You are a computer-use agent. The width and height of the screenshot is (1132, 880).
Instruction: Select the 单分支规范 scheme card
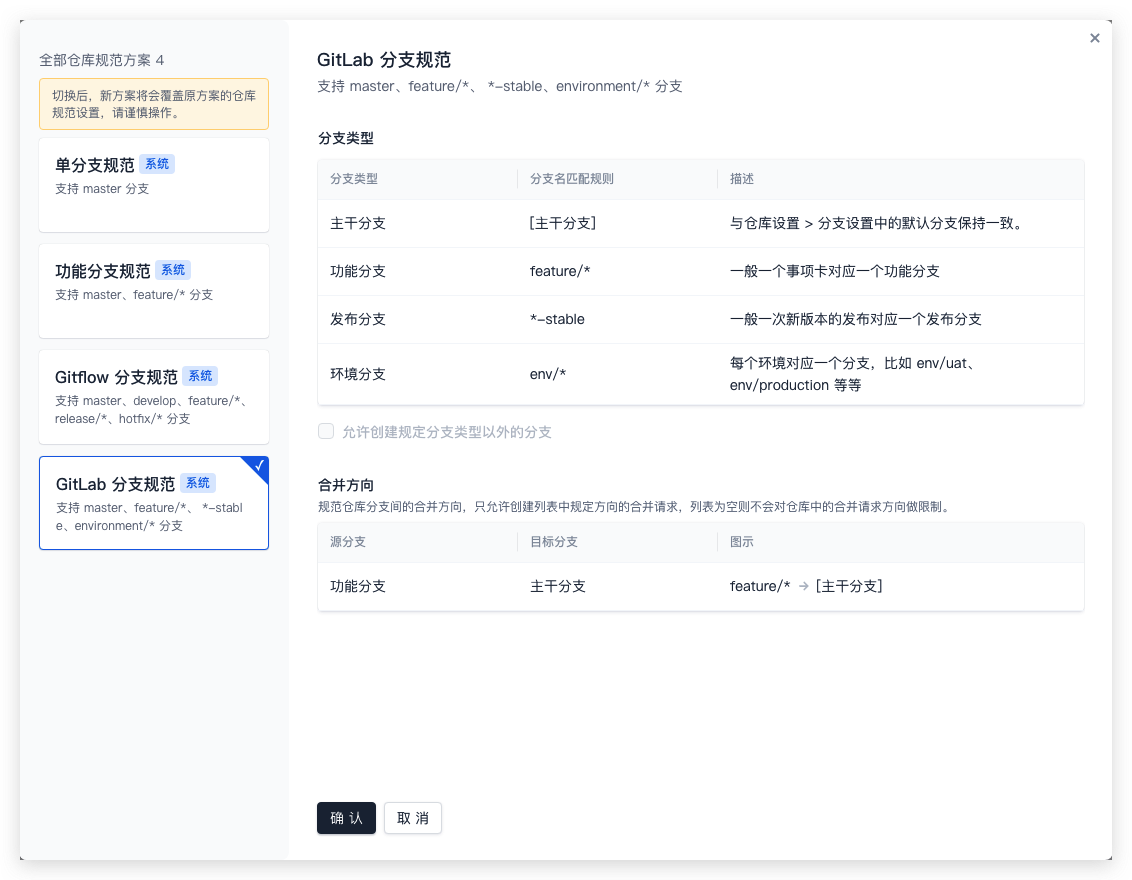pyautogui.click(x=154, y=185)
